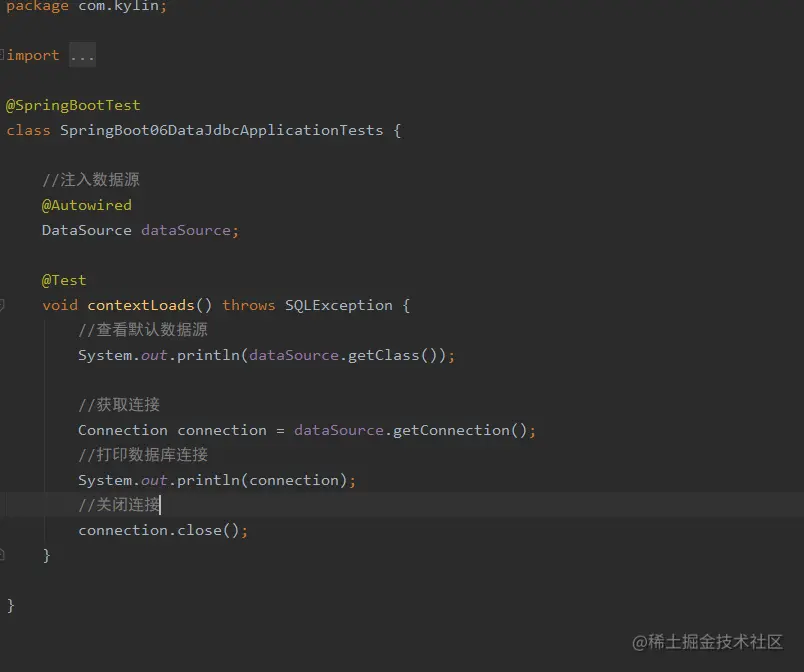Click 'com.kylin' package name

pyautogui.click(x=118, y=7)
